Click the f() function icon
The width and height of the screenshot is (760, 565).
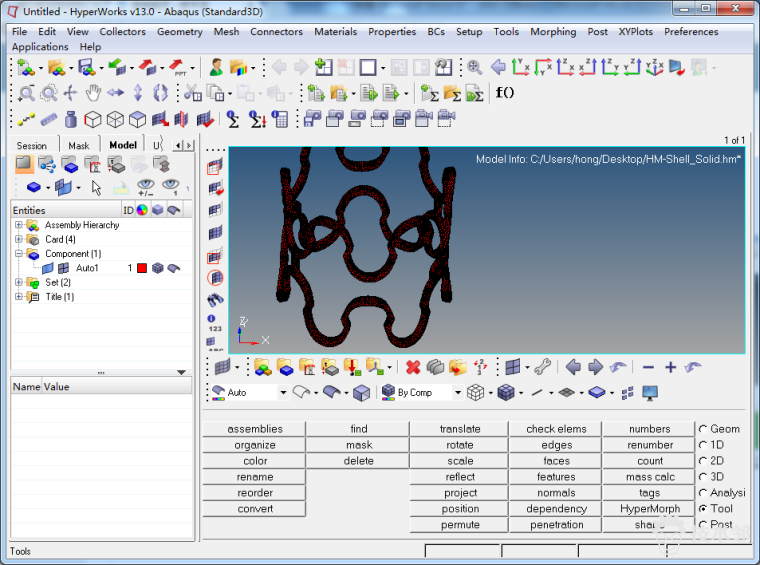pyautogui.click(x=504, y=93)
